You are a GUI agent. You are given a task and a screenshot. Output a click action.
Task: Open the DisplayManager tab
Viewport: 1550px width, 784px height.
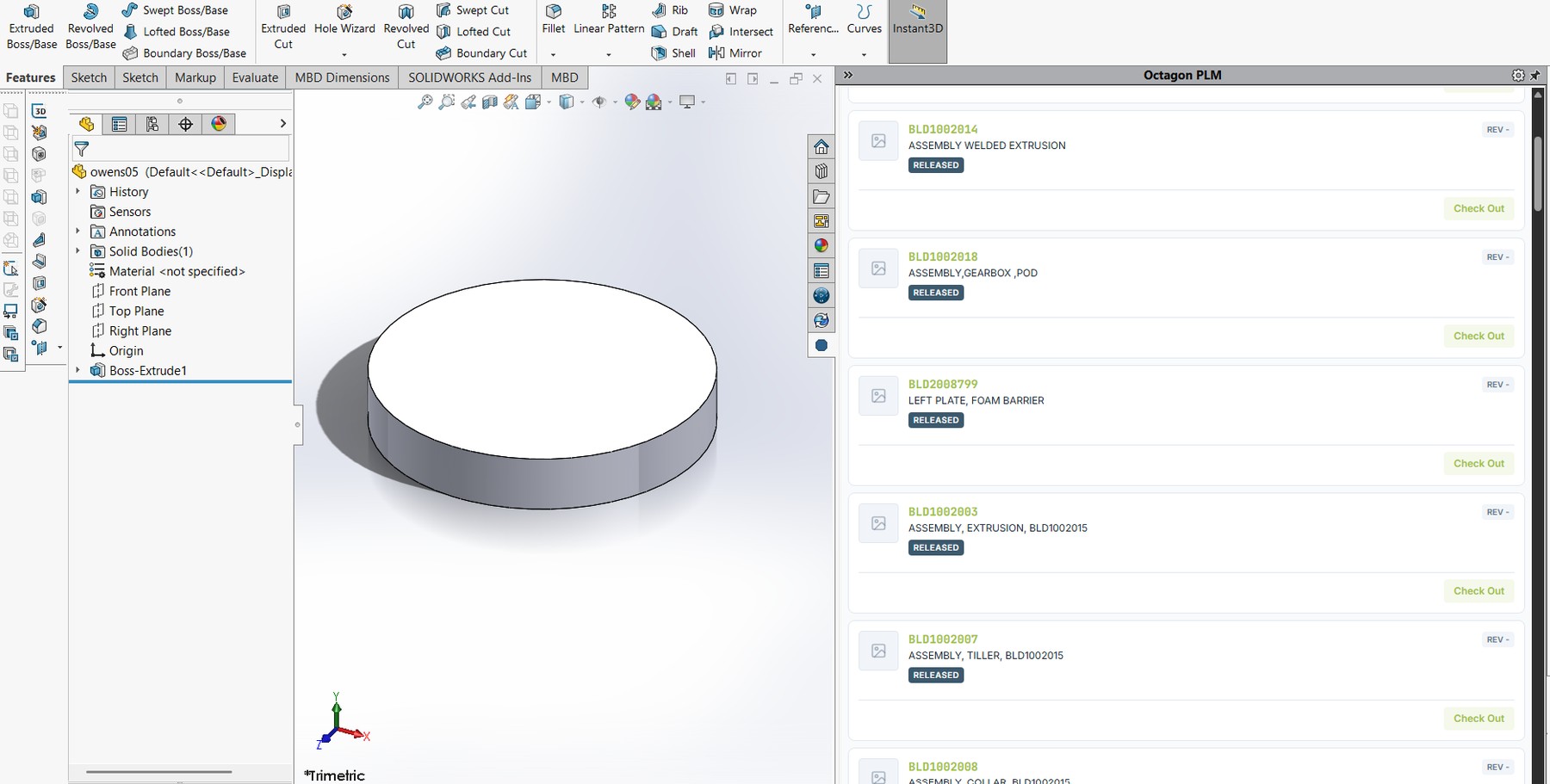[x=219, y=124]
